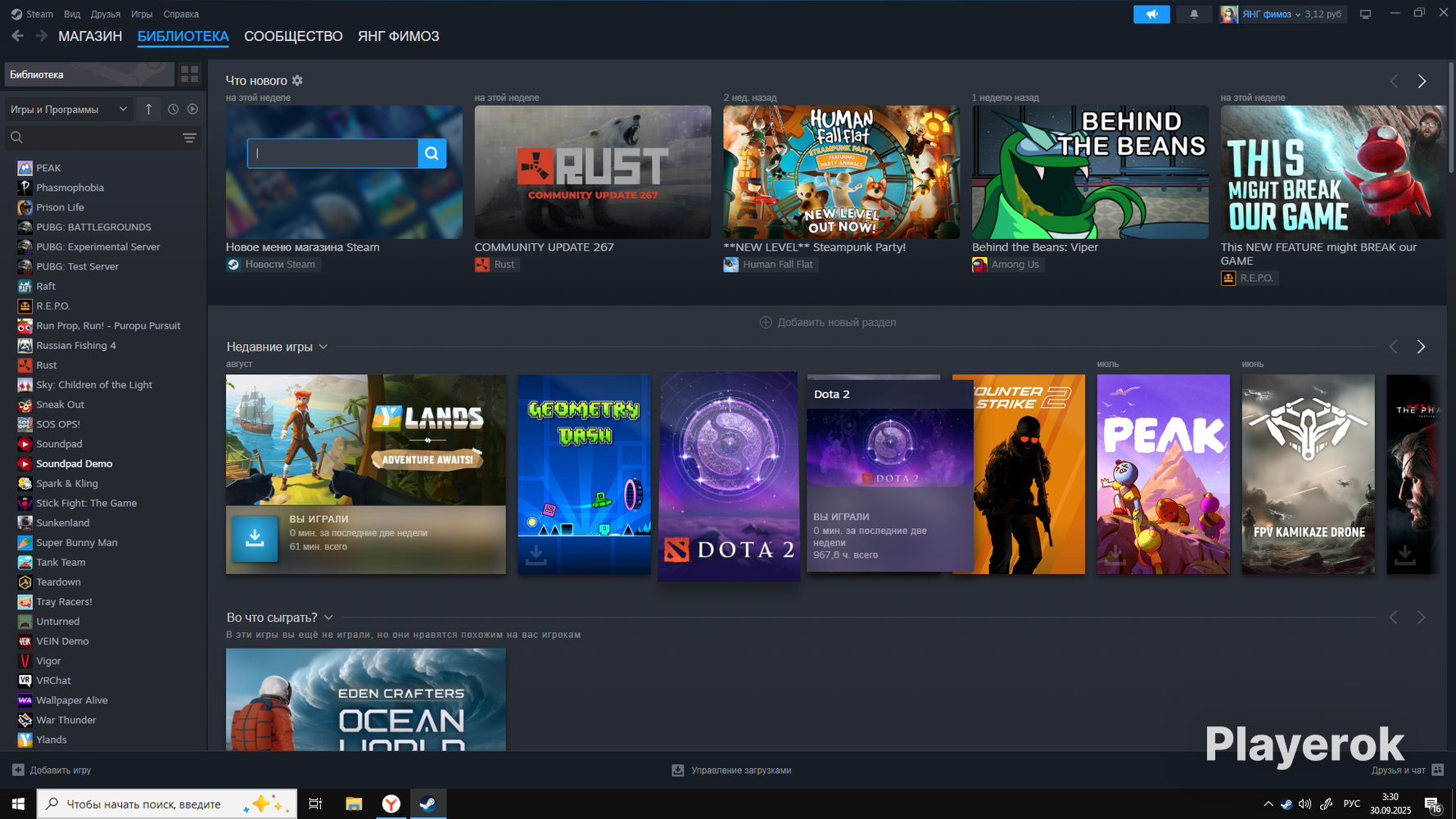Show previous What's New items

(x=1394, y=81)
